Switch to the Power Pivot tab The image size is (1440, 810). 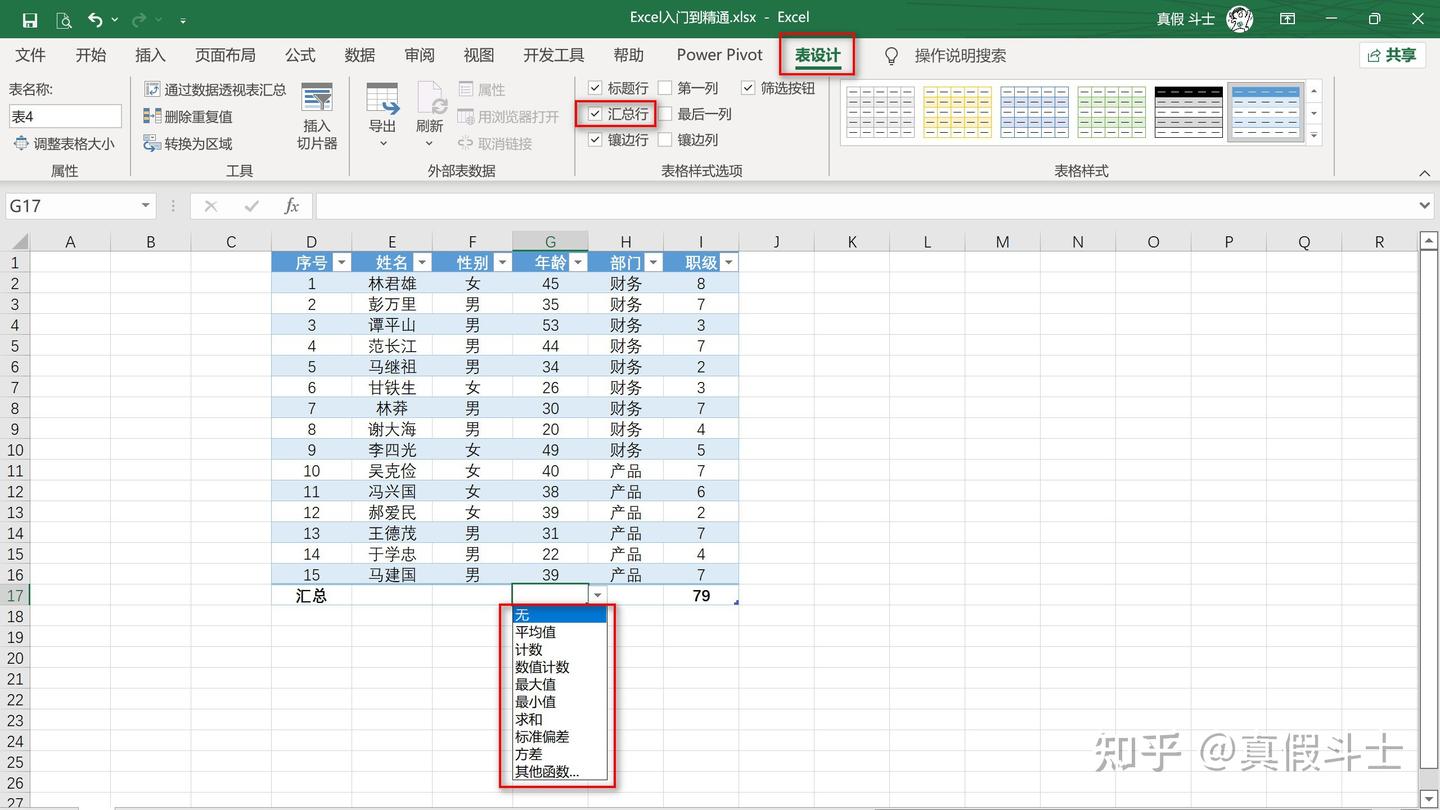(x=719, y=55)
